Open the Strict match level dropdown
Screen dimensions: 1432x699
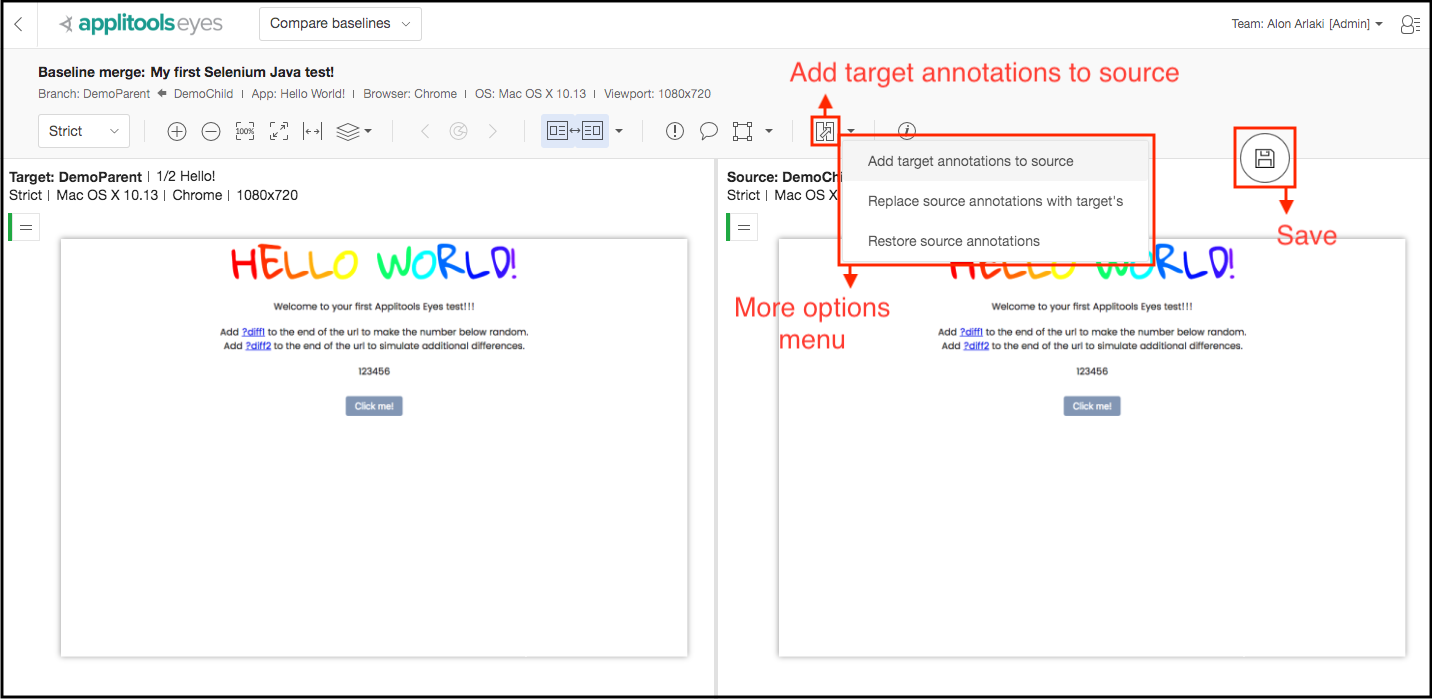[83, 131]
